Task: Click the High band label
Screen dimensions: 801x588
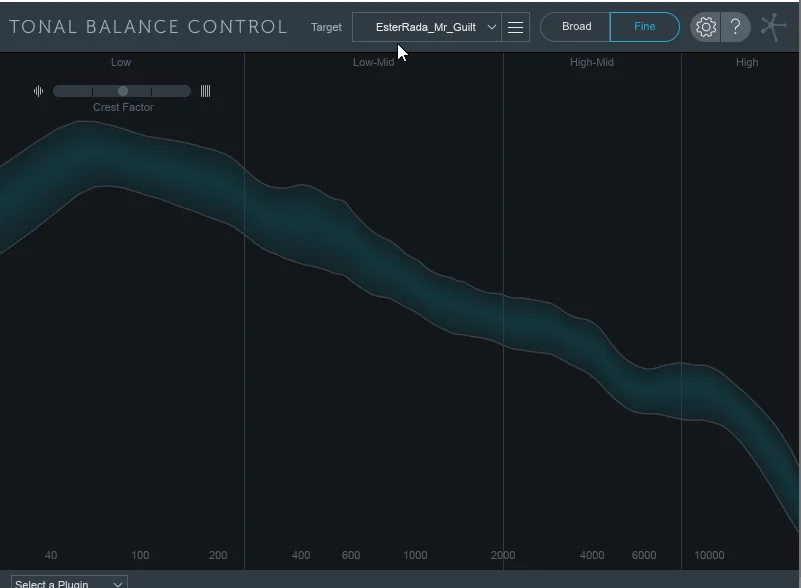Action: (747, 62)
